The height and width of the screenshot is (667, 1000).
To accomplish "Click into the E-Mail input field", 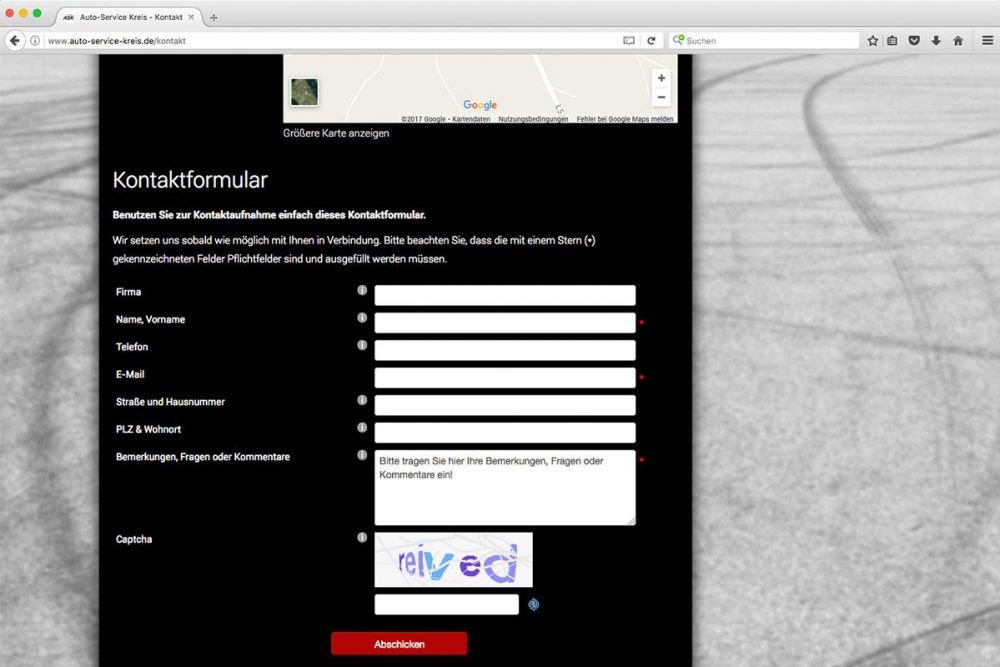I will click(504, 378).
